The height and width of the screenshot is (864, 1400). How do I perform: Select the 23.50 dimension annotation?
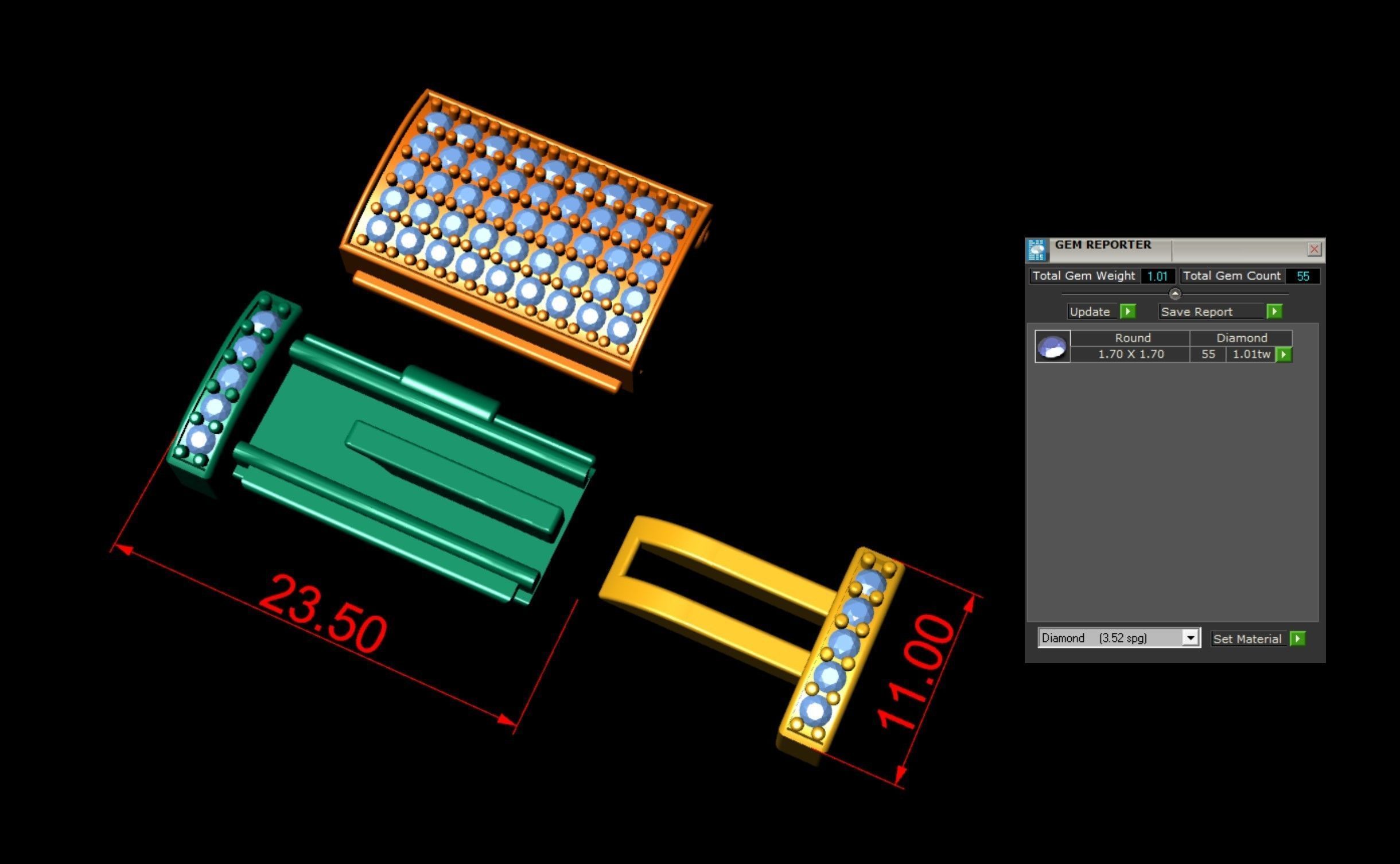click(323, 616)
